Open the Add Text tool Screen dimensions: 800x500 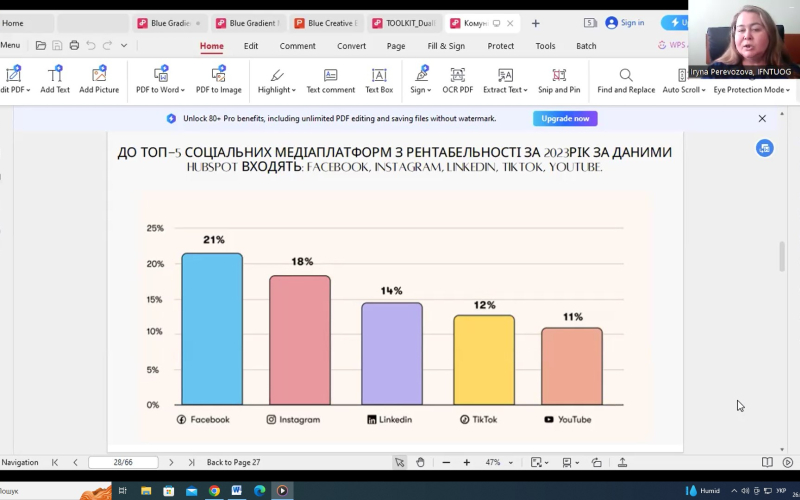pyautogui.click(x=55, y=80)
